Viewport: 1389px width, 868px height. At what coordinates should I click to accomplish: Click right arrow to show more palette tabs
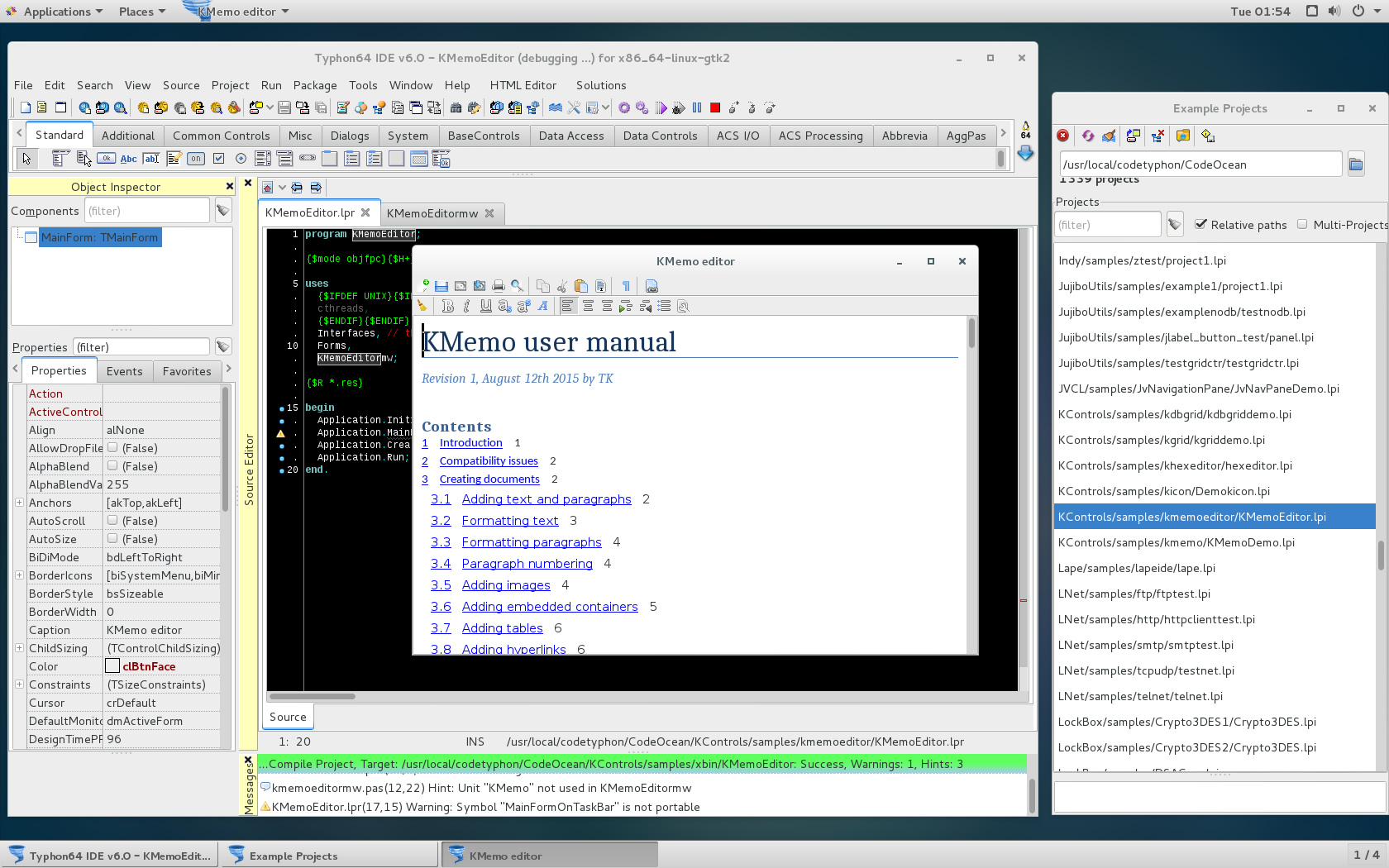tap(1004, 133)
